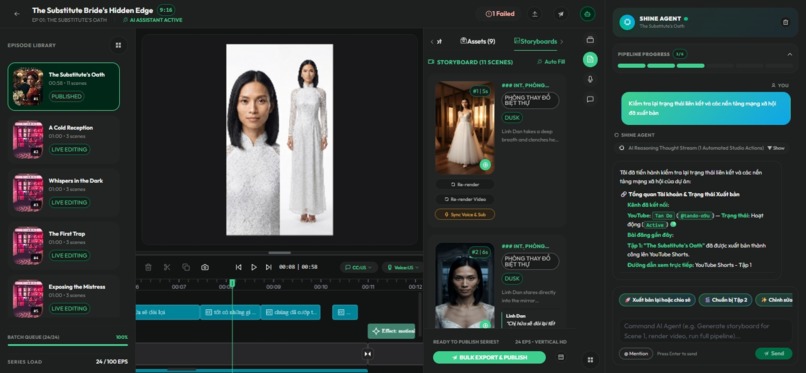Open the episode library grid view icon
The height and width of the screenshot is (373, 806).
point(118,45)
